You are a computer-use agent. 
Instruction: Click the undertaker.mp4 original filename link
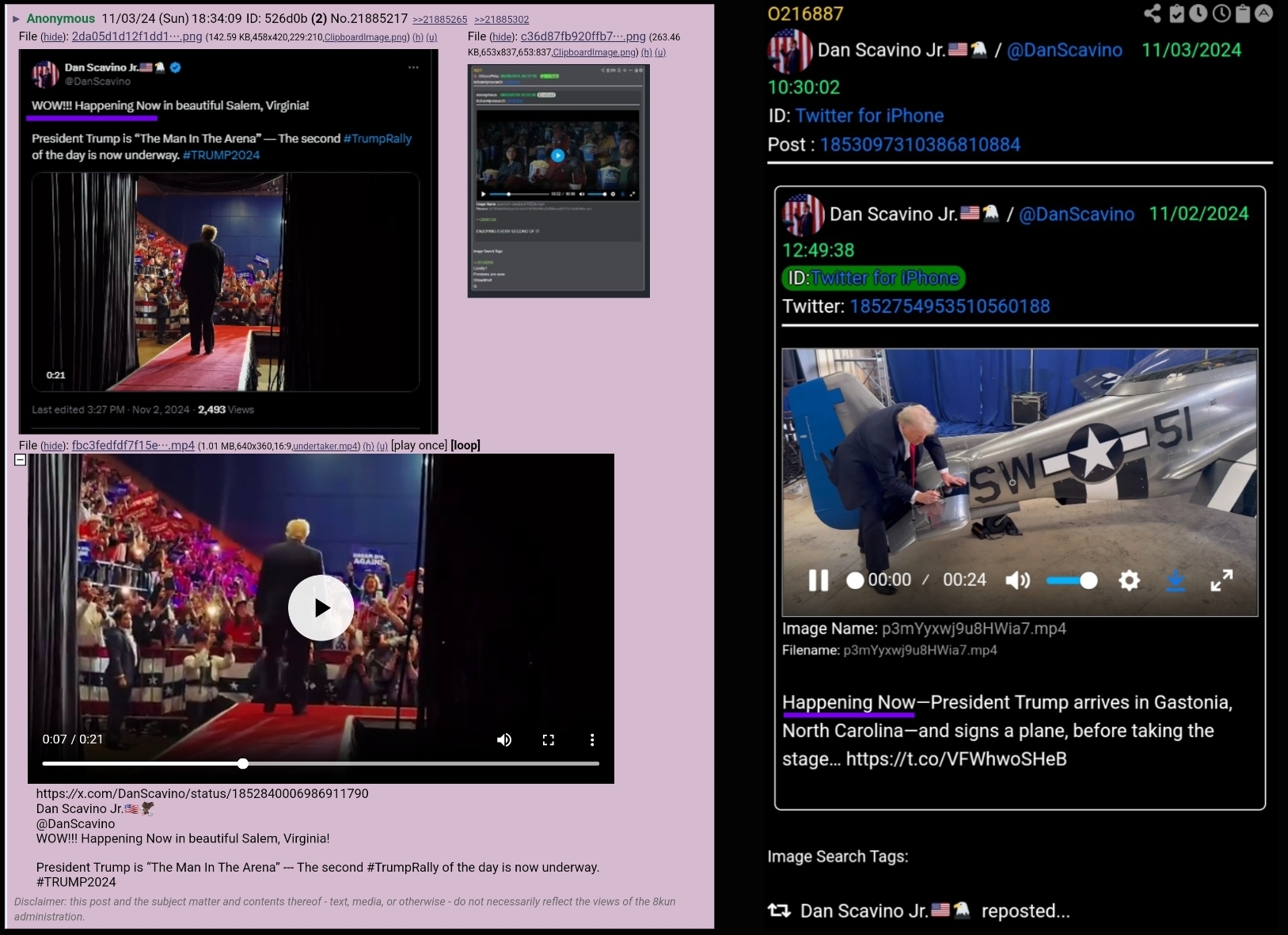click(325, 446)
